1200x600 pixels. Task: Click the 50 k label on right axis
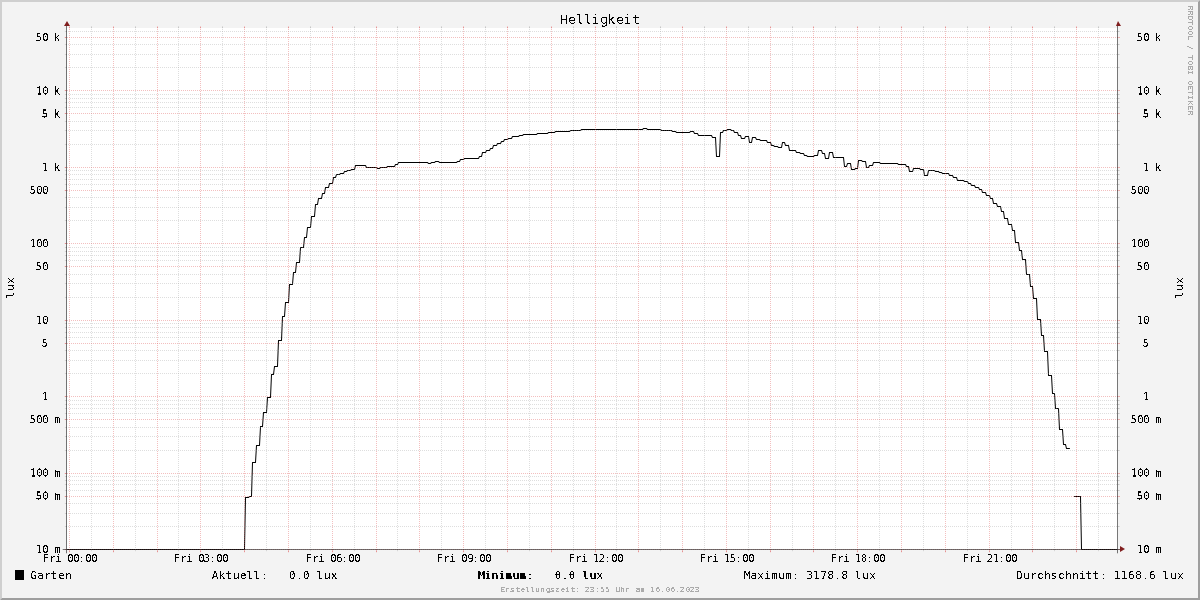coord(1147,37)
